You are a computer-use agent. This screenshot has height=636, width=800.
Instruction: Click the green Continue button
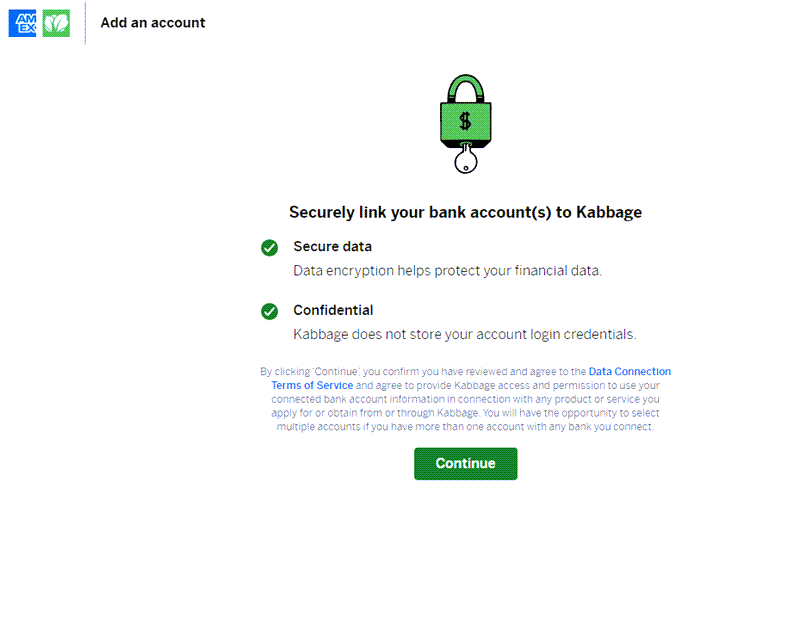pos(466,464)
